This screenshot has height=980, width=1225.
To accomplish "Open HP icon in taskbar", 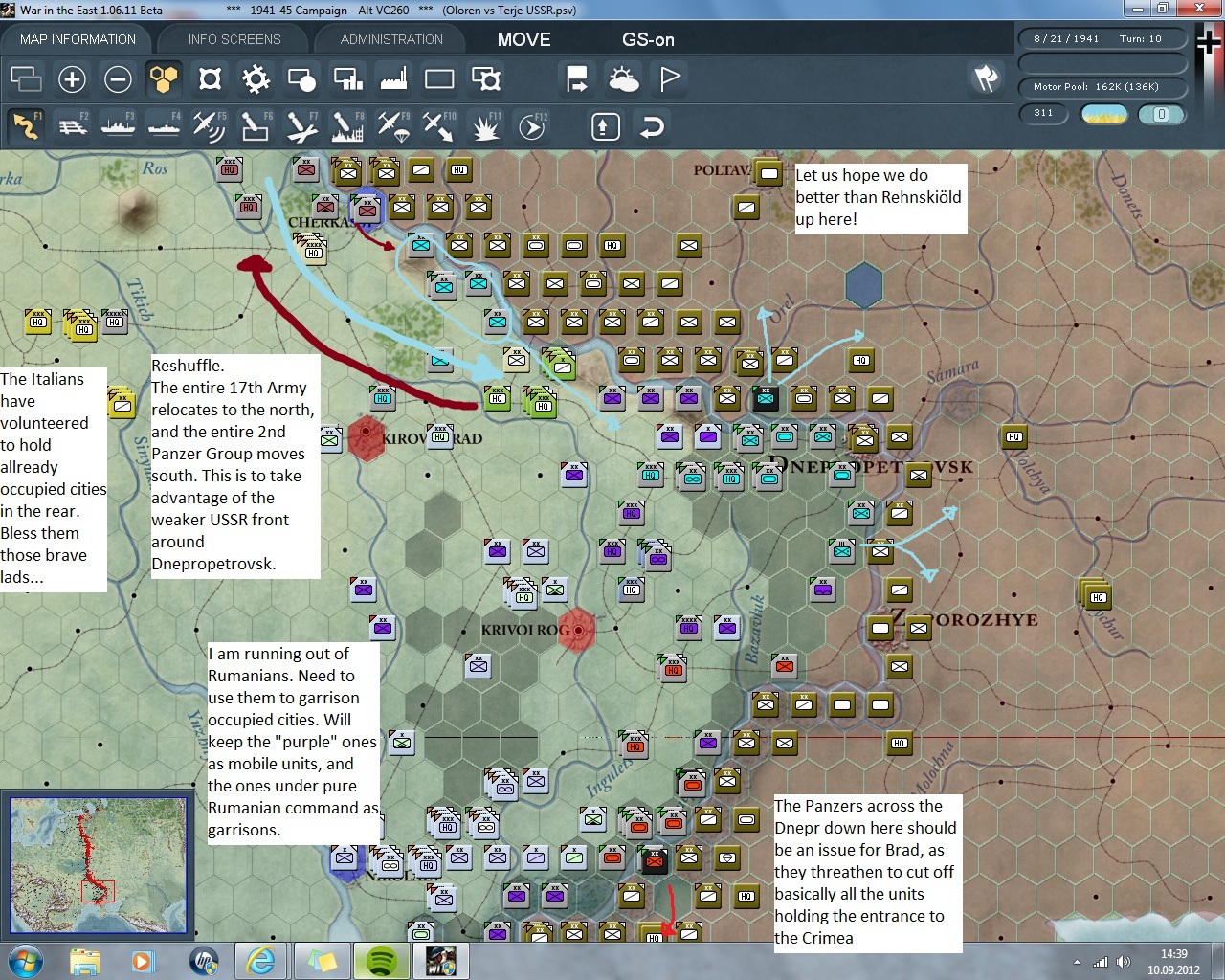I will tap(203, 960).
